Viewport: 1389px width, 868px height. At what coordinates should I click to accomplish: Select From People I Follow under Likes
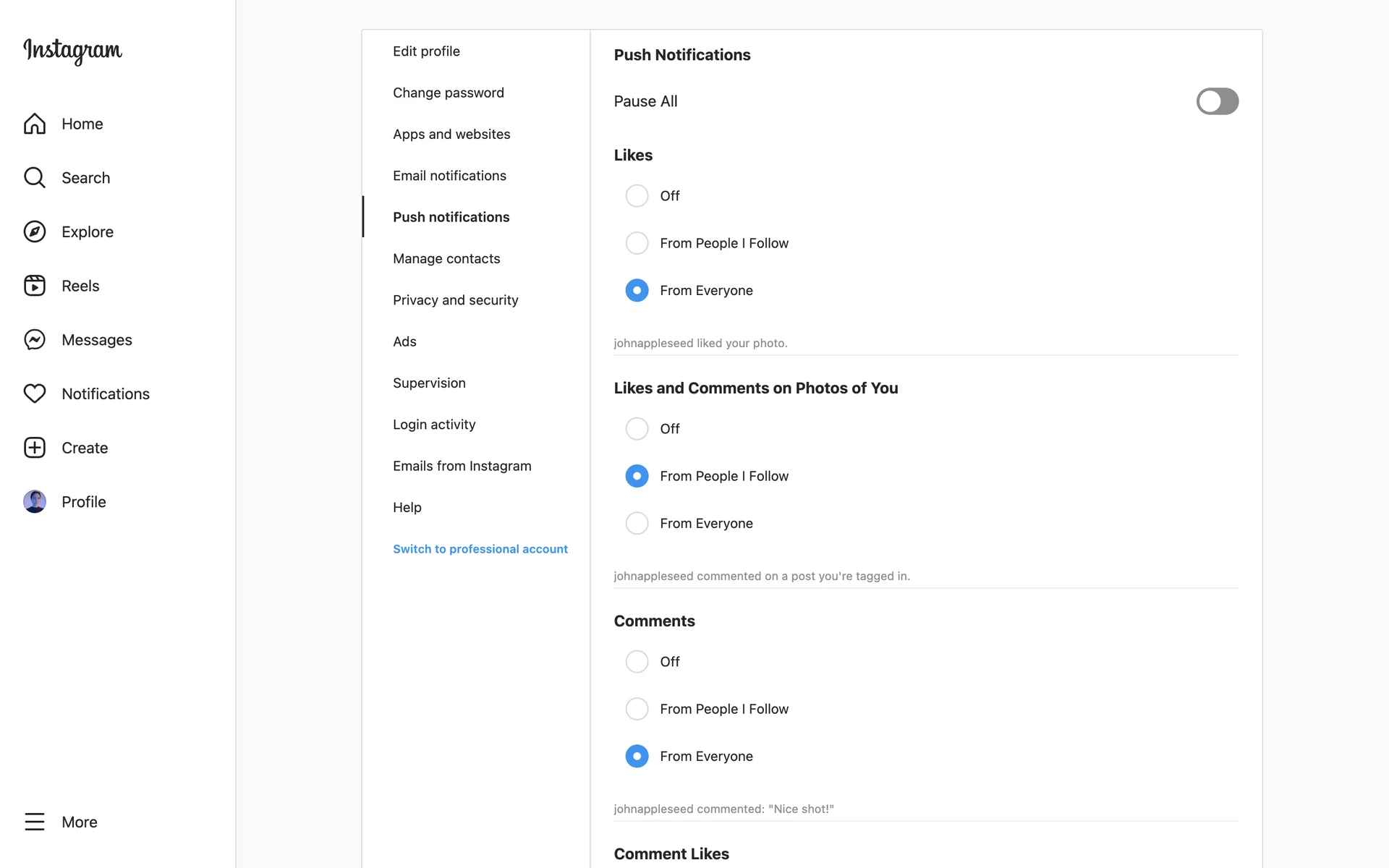click(637, 243)
